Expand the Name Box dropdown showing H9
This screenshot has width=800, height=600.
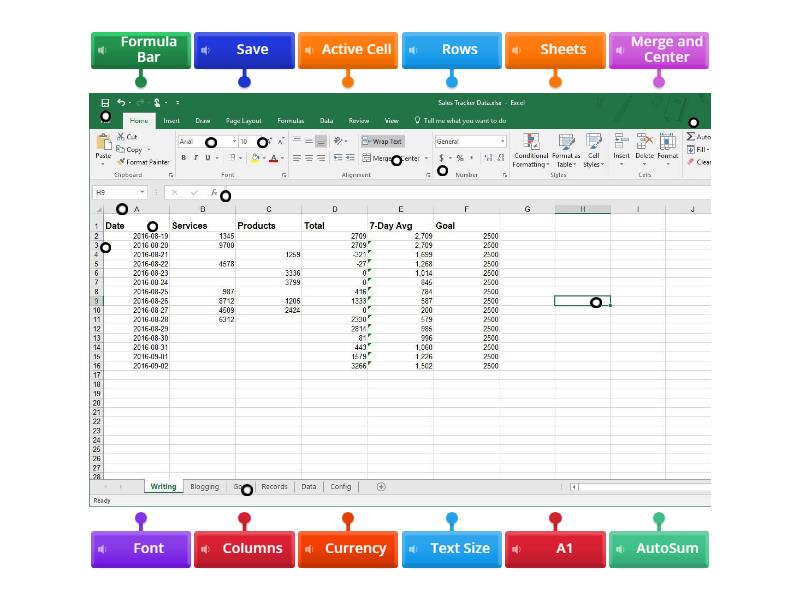[x=142, y=192]
